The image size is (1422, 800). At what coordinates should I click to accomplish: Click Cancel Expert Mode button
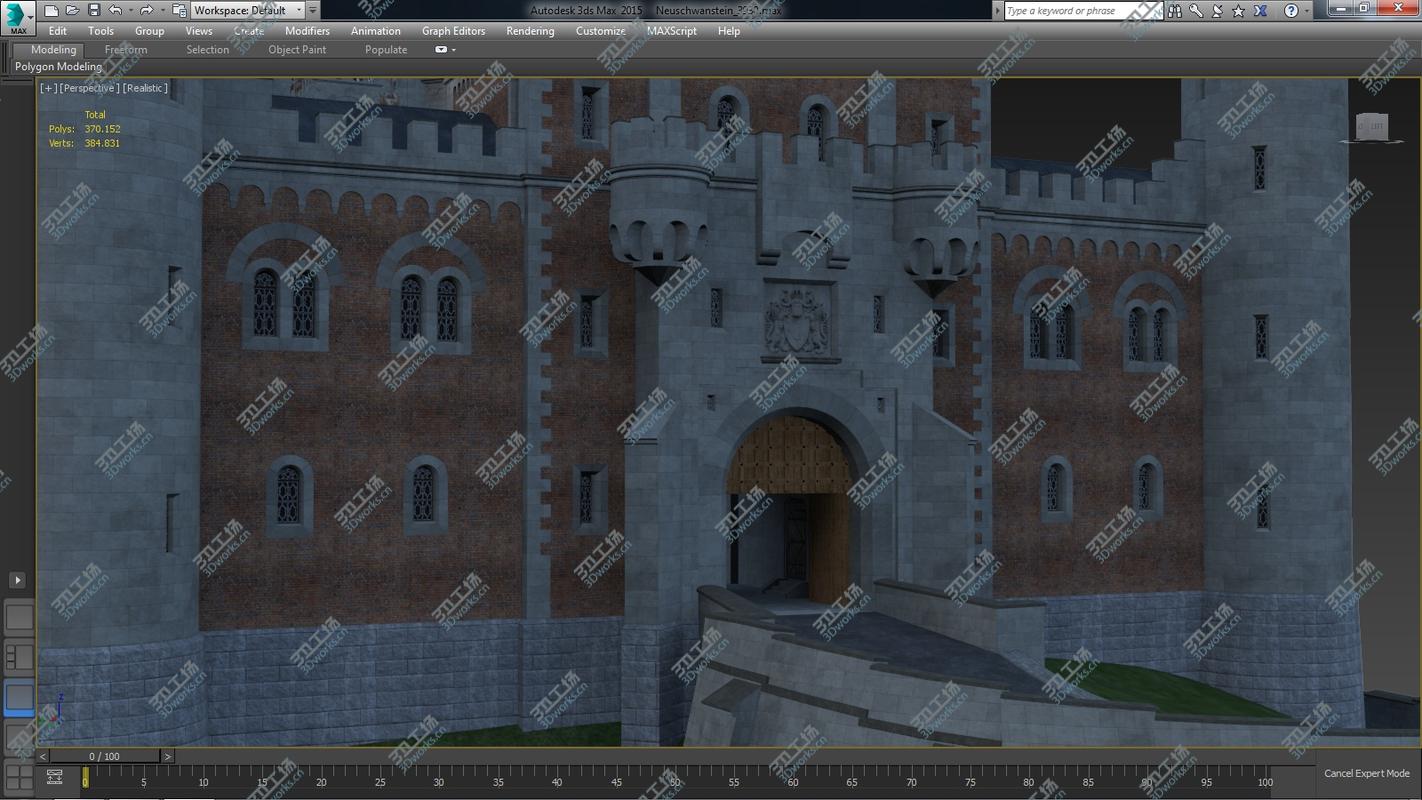[x=1367, y=773]
